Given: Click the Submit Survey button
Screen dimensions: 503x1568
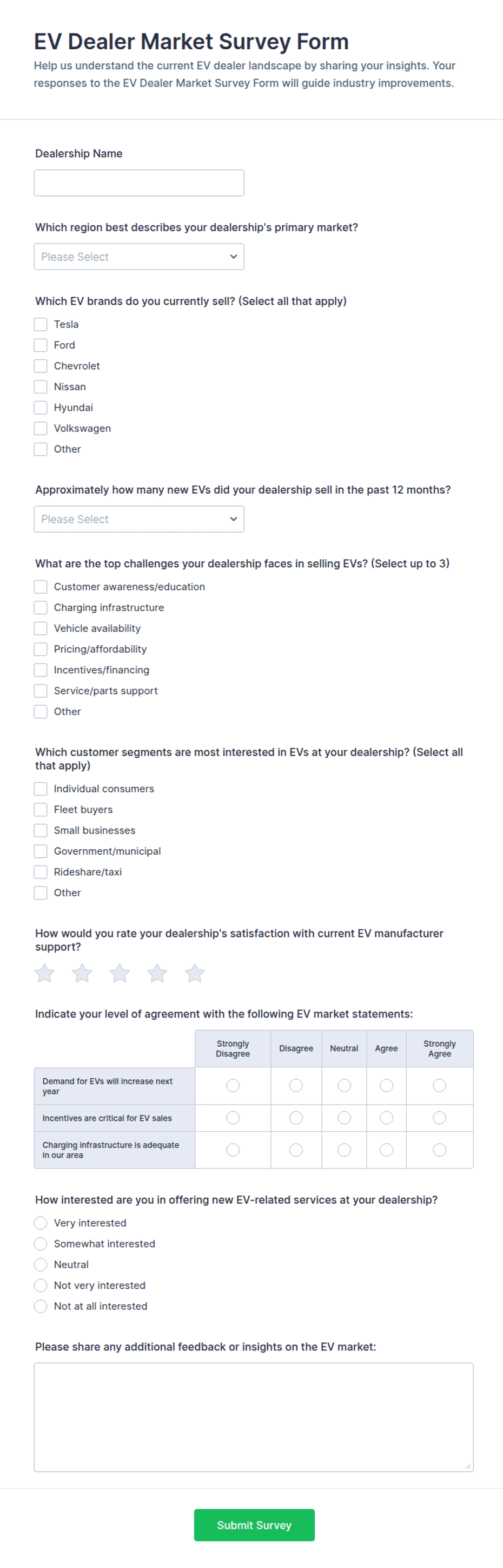Looking at the screenshot, I should pyautogui.click(x=254, y=1525).
